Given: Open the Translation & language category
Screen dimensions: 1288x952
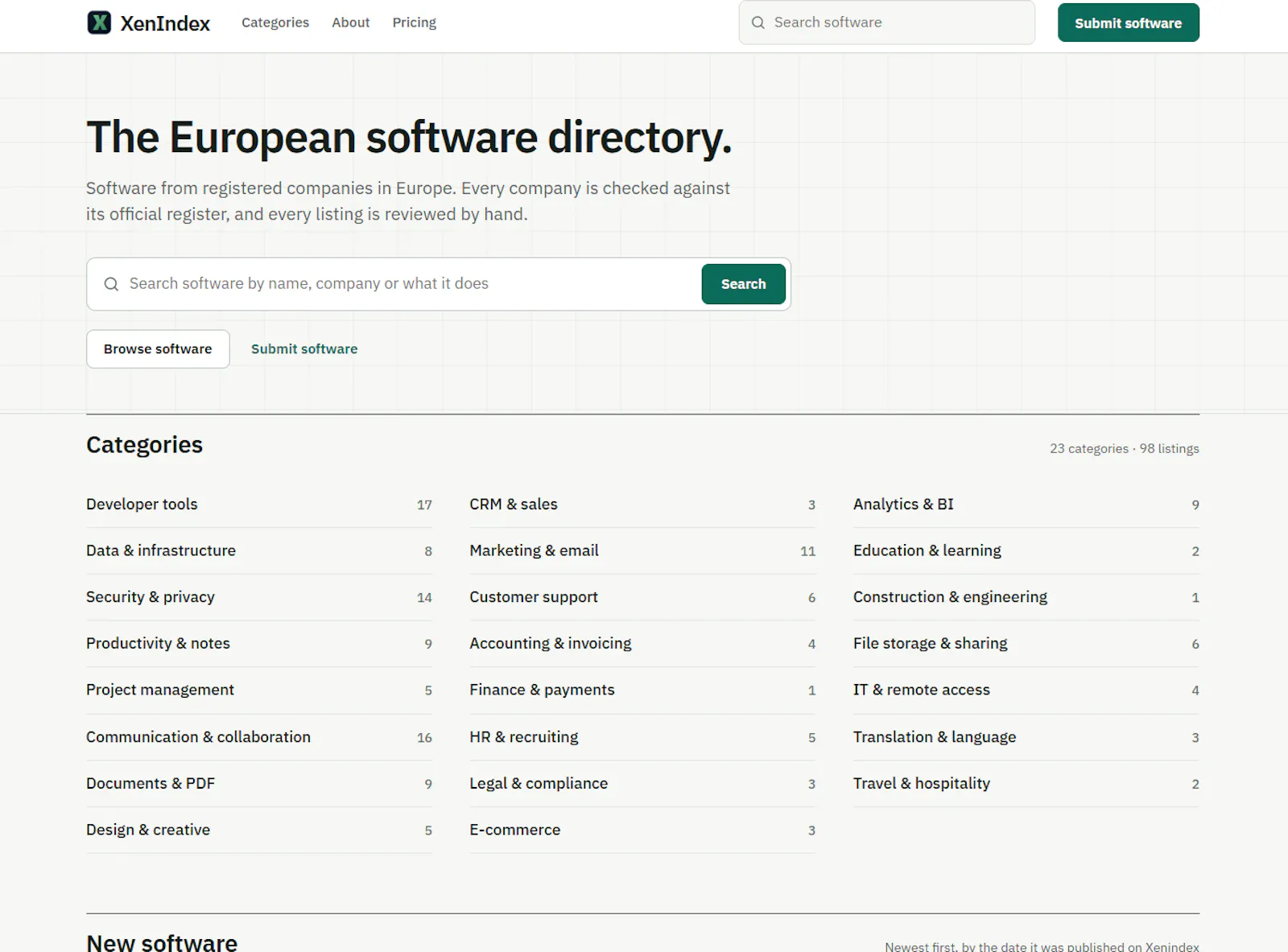Looking at the screenshot, I should pos(1026,737).
